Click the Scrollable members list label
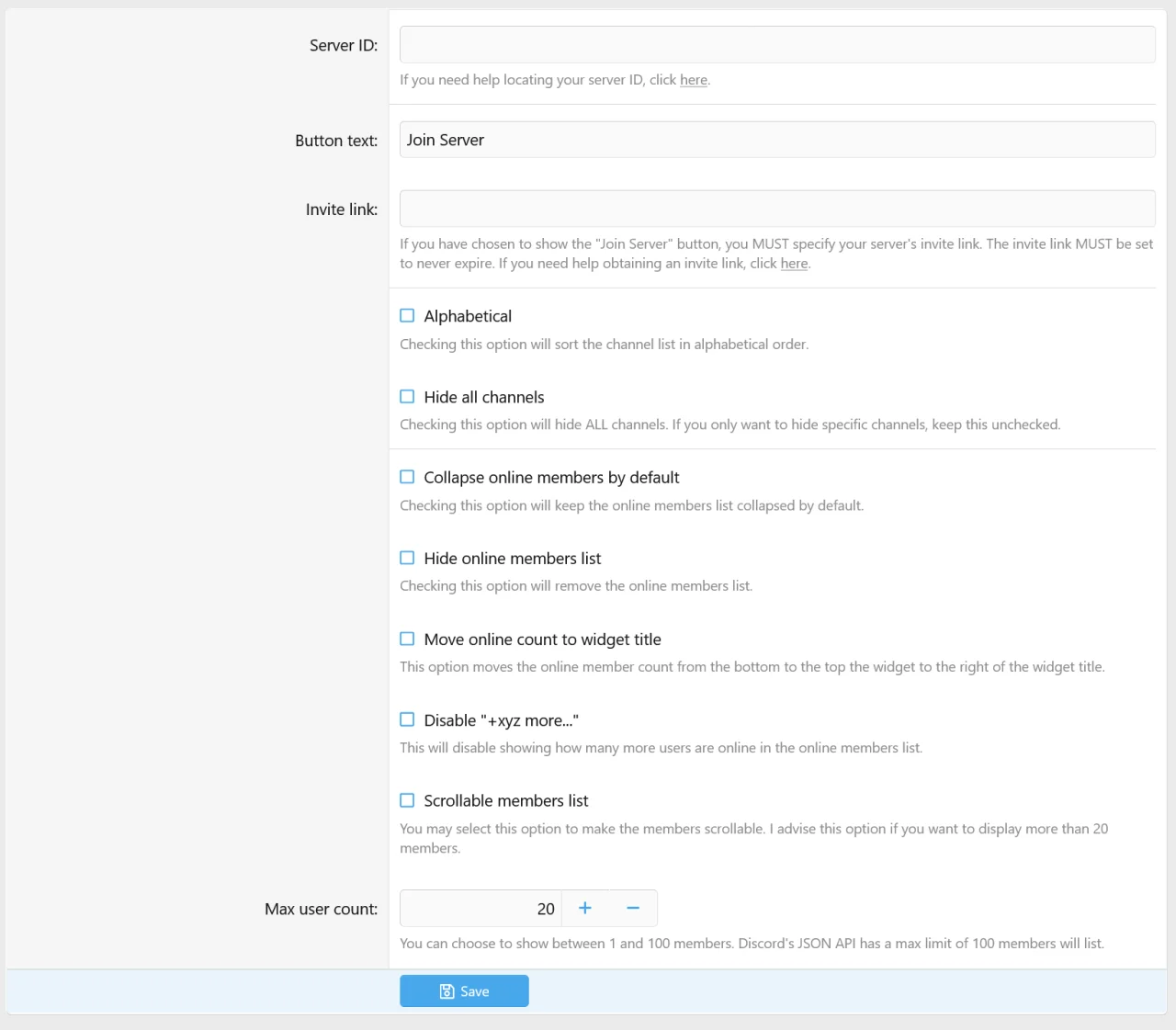The image size is (1176, 1030). (x=505, y=801)
